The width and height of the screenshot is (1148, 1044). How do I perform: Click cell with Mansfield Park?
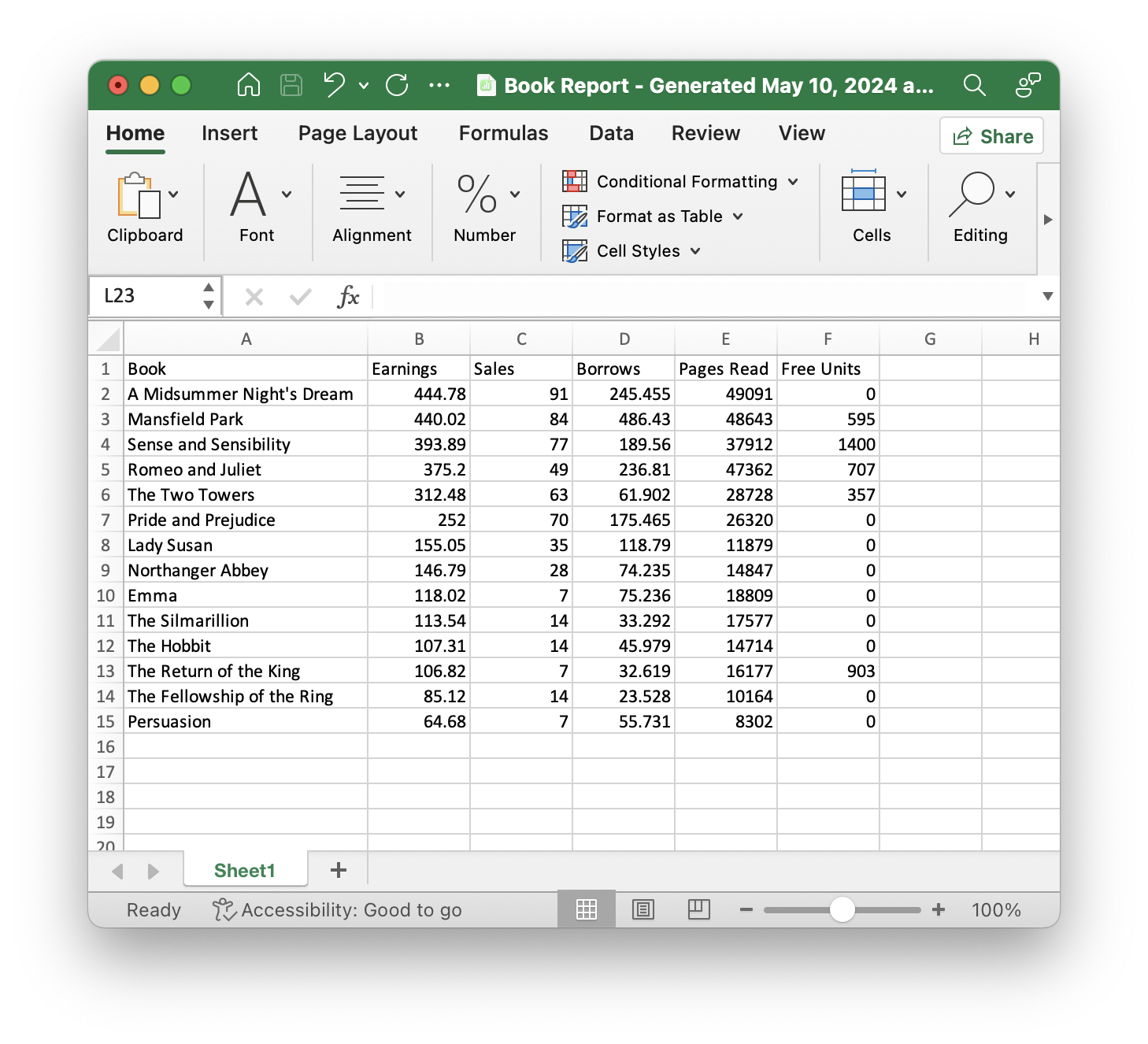tap(246, 420)
